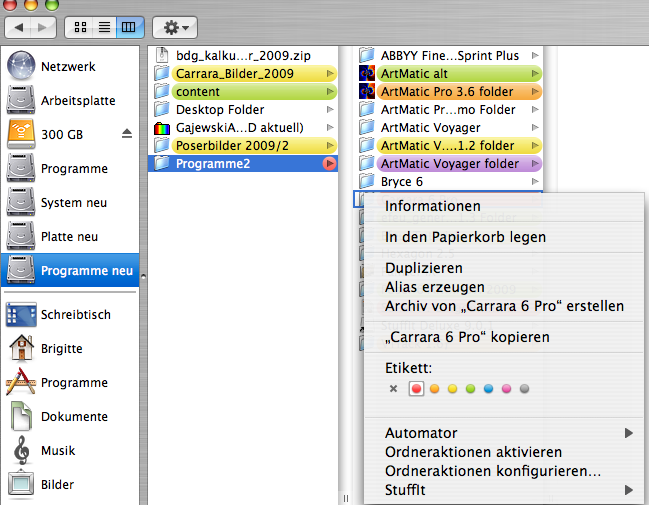This screenshot has height=505, width=649.
Task: Open the gear action menu
Action: coord(175,27)
